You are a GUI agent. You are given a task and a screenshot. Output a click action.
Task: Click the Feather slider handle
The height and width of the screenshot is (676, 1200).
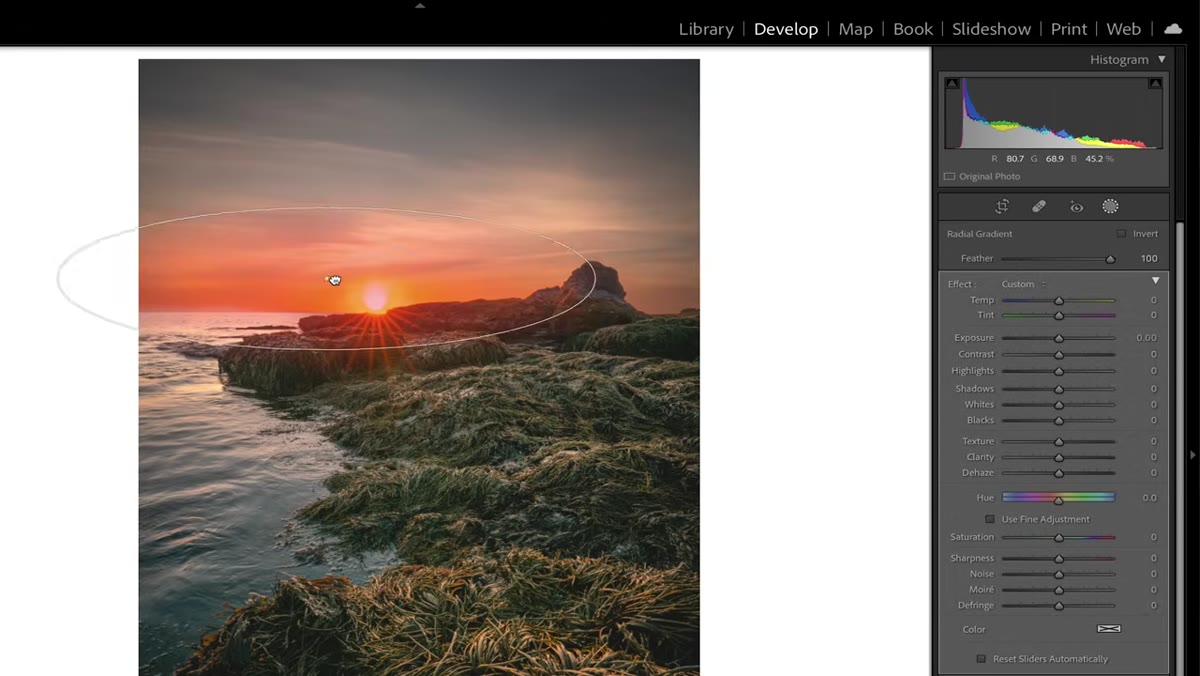pos(1110,259)
